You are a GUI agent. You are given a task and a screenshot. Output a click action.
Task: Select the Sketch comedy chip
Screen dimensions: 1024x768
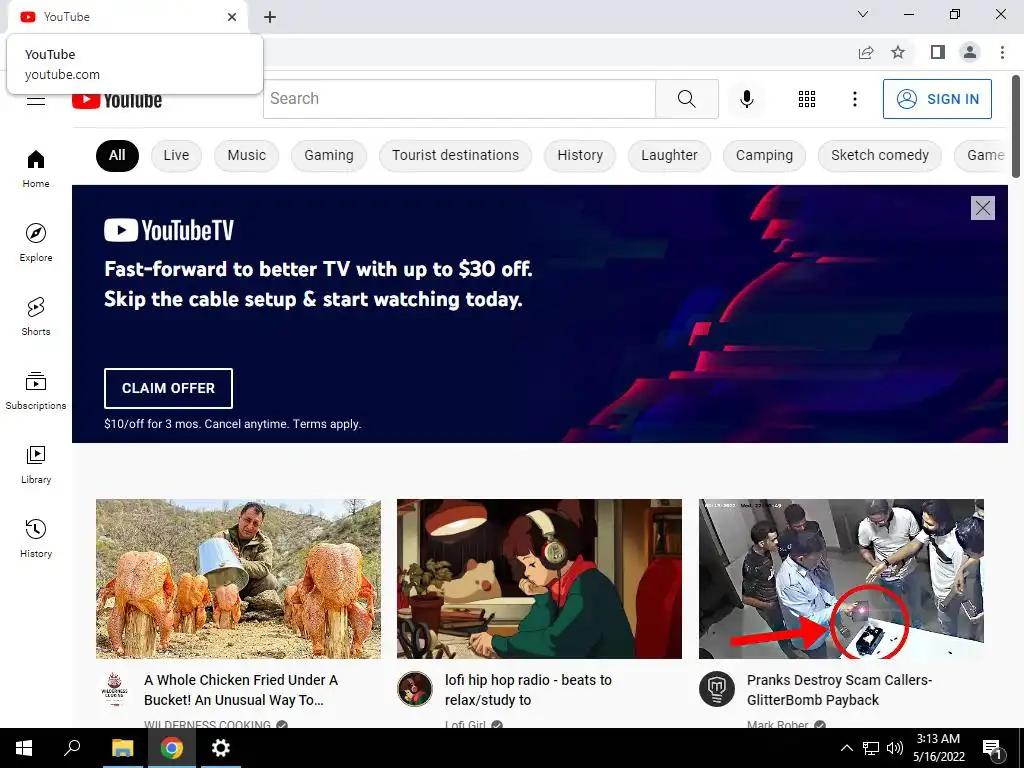pyautogui.click(x=880, y=155)
